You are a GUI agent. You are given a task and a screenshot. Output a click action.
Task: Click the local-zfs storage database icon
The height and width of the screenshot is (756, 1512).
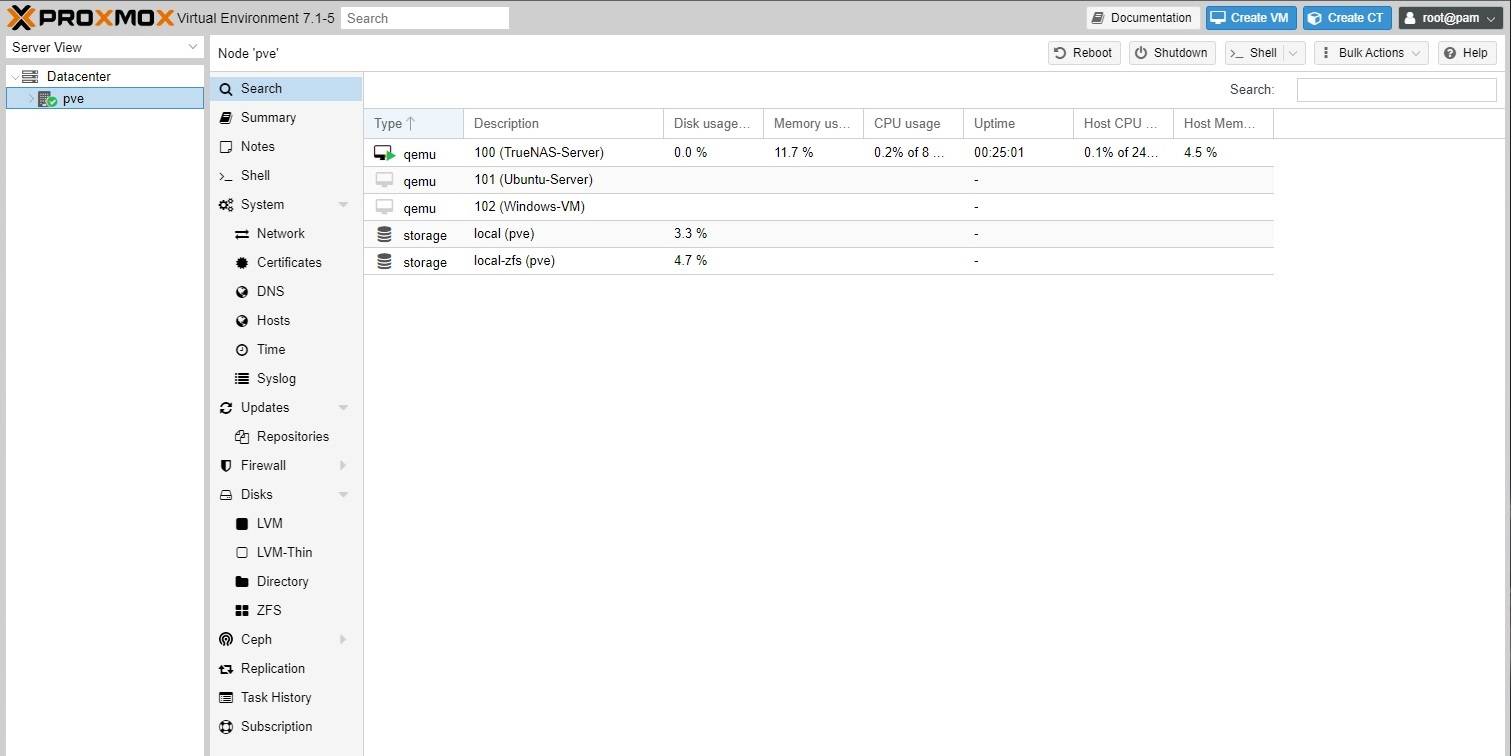coord(384,261)
